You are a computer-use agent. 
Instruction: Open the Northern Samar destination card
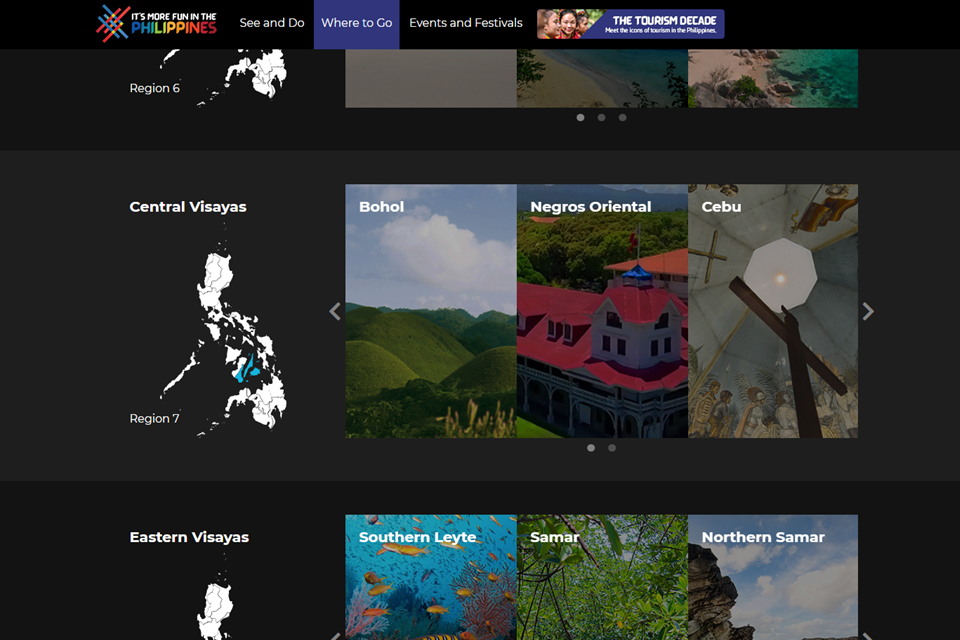pos(772,578)
